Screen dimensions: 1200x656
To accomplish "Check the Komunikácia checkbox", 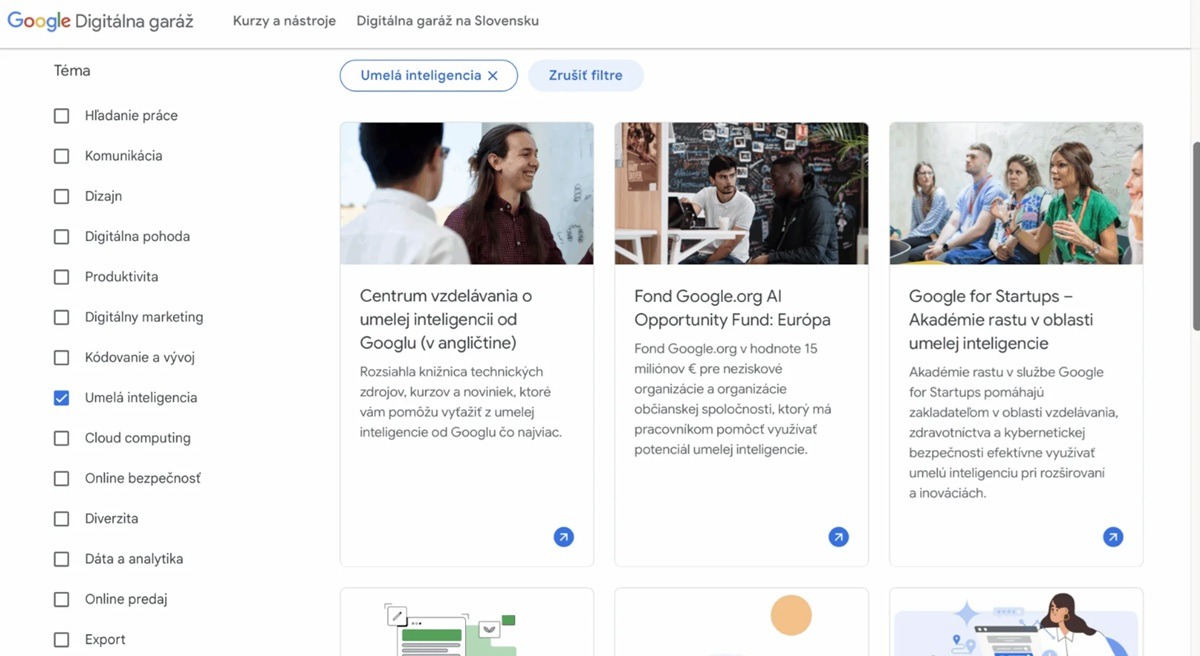I will coord(62,156).
